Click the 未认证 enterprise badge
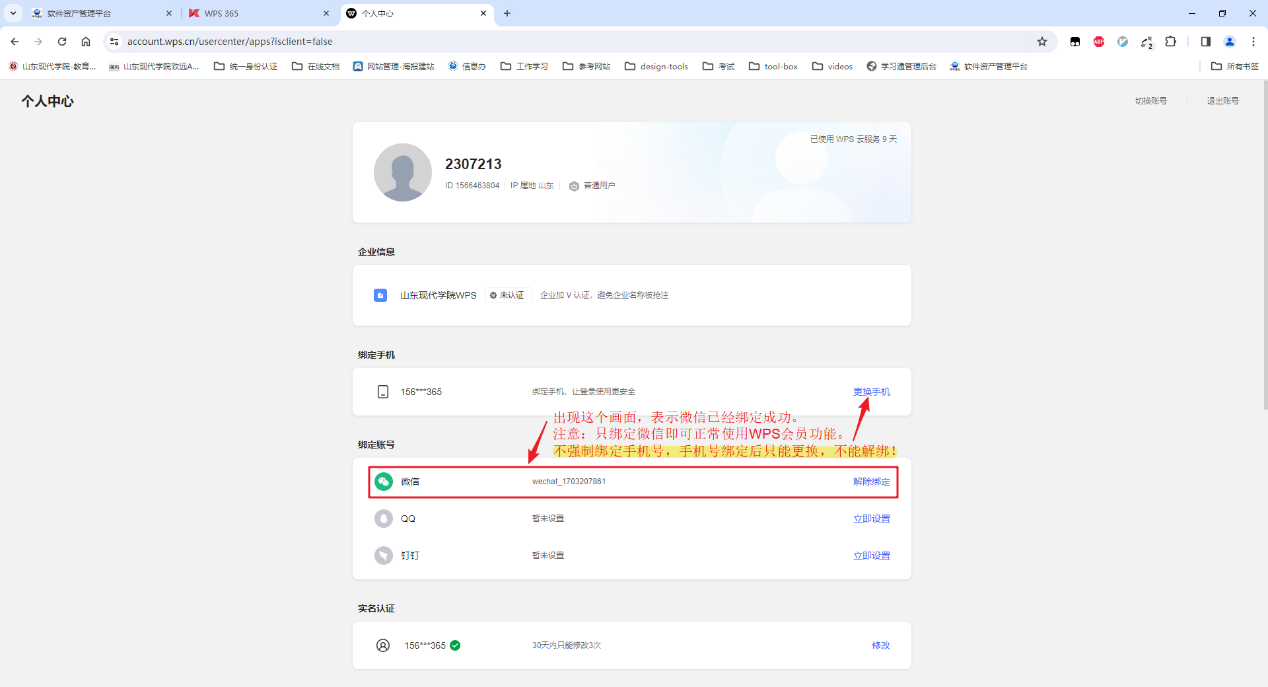 pos(507,296)
